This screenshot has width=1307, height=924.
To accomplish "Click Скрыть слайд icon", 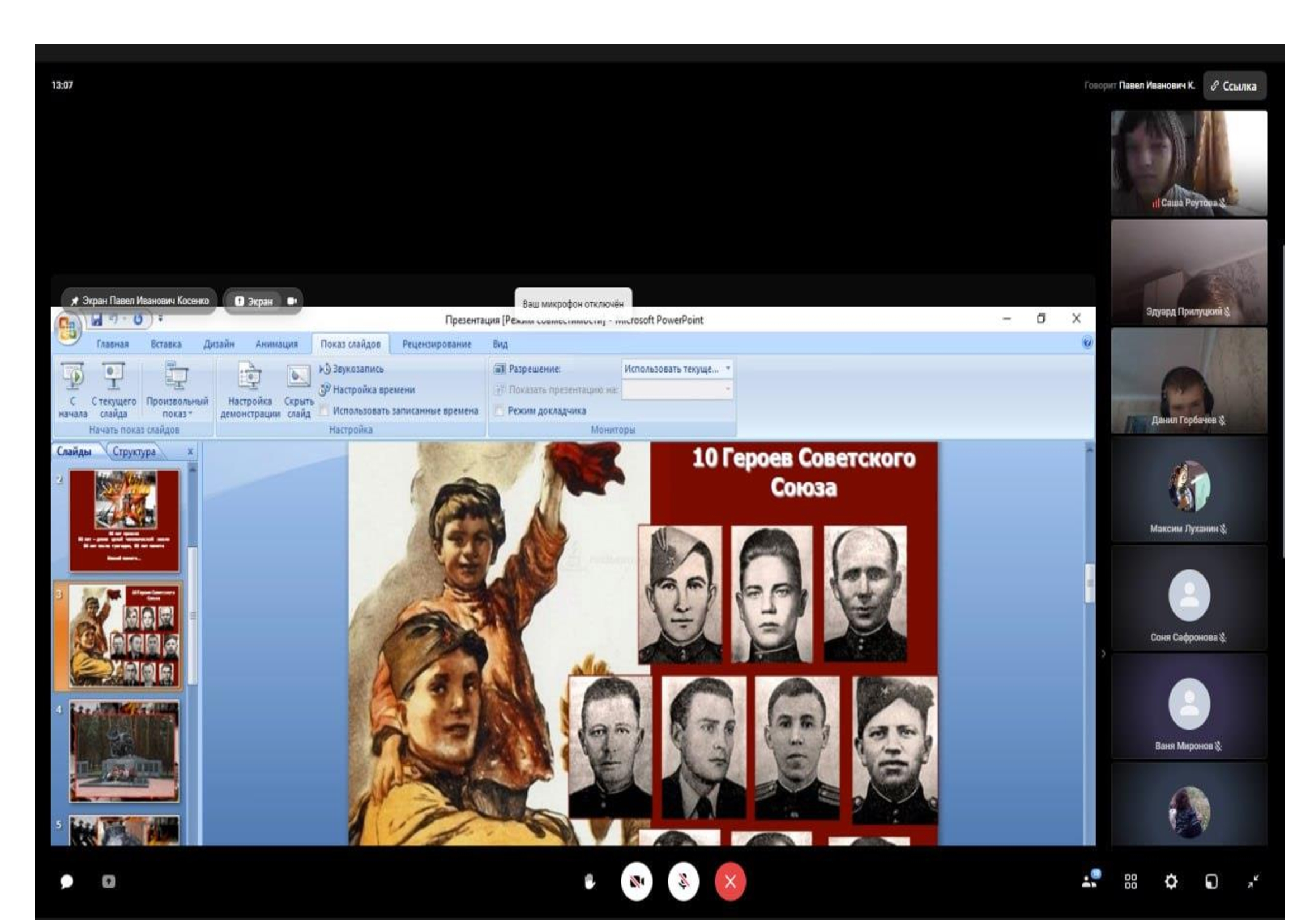I will tap(299, 390).
